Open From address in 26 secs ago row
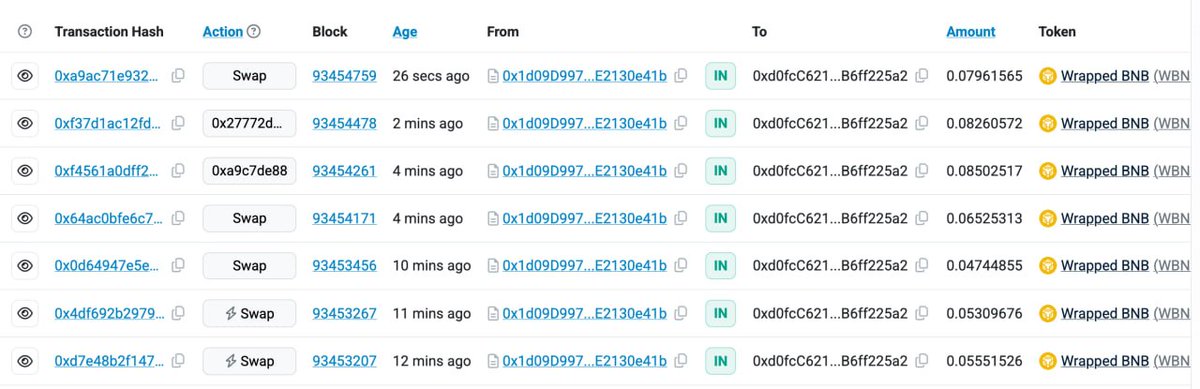 [x=584, y=76]
